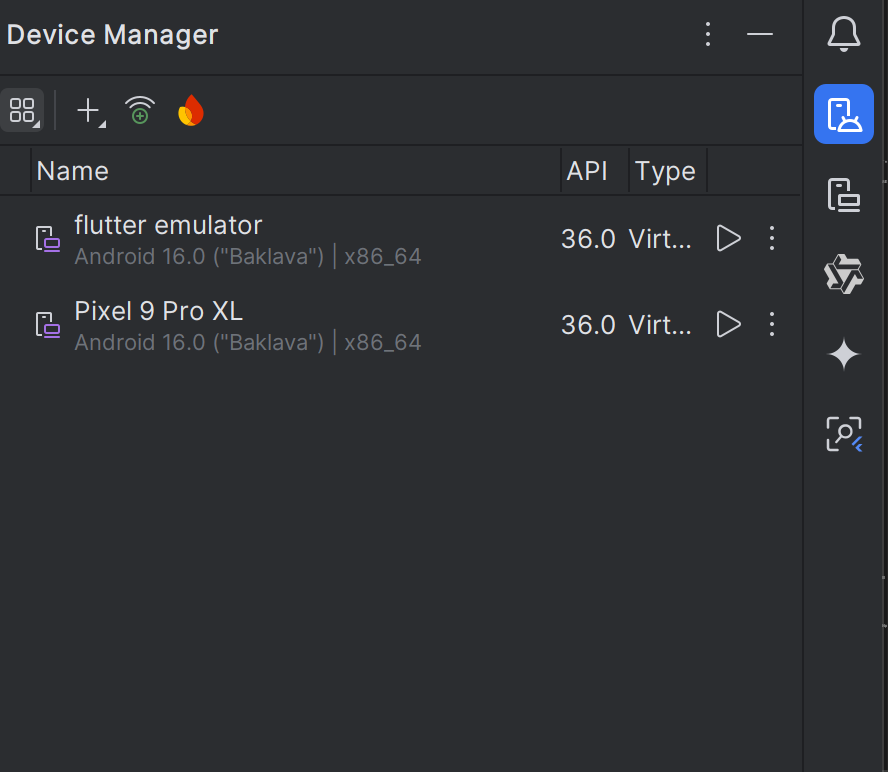The width and height of the screenshot is (888, 772).
Task: Open the device grouping view dropdown
Action: pyautogui.click(x=22, y=110)
